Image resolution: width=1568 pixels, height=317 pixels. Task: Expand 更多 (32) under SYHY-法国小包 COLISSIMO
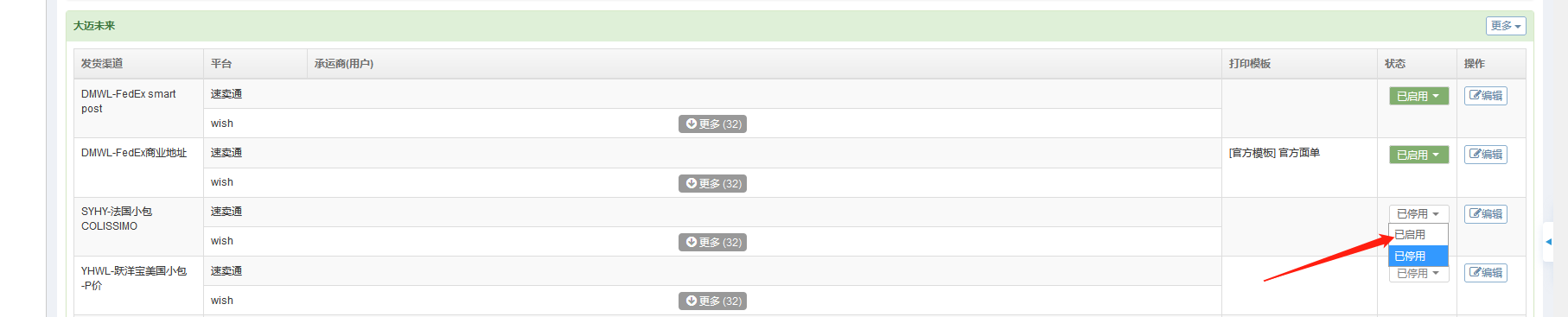(712, 242)
